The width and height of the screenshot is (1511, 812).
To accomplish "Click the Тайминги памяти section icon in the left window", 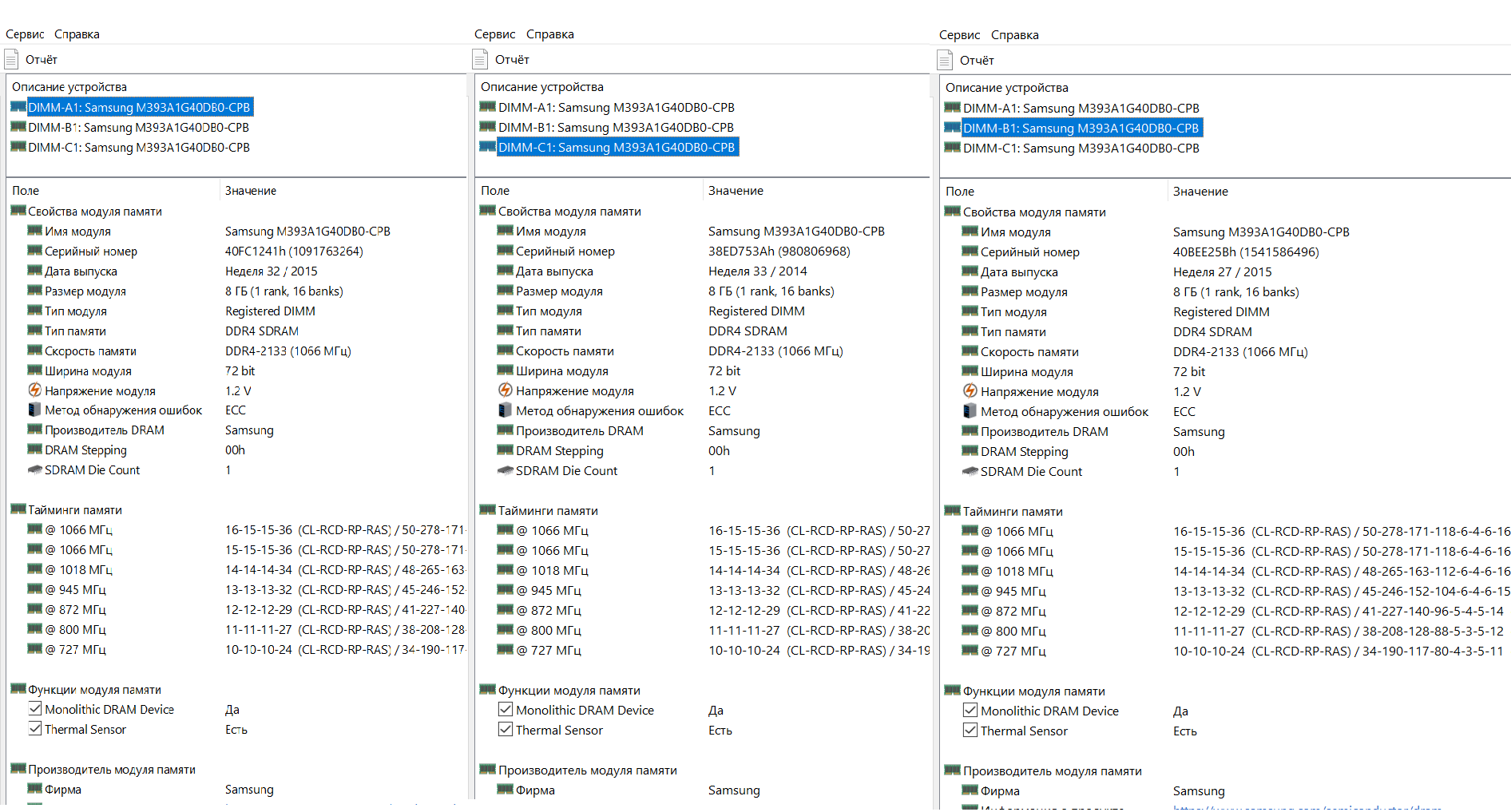I will click(18, 509).
